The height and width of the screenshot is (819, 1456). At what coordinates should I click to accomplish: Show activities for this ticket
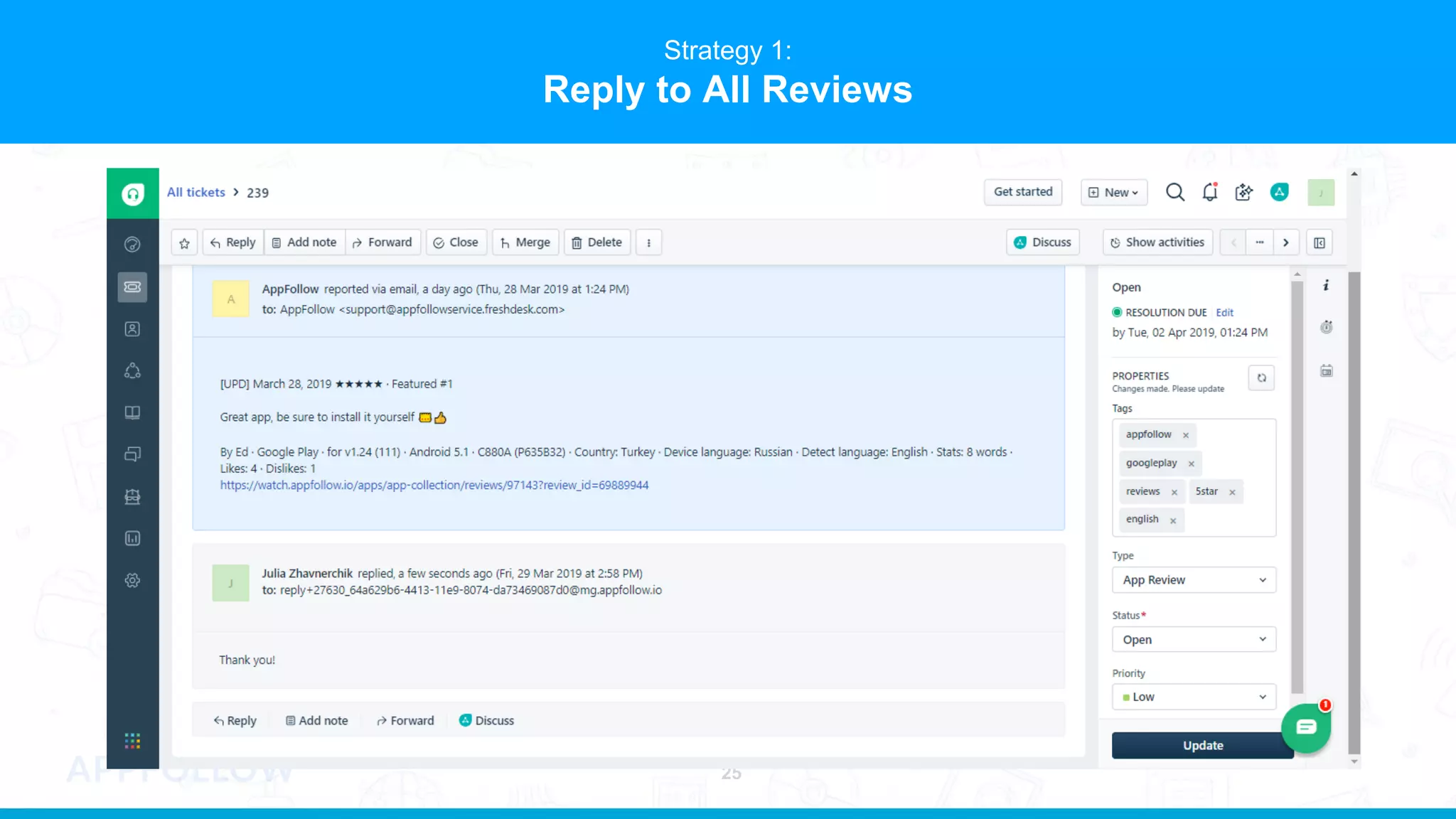[x=1158, y=242]
